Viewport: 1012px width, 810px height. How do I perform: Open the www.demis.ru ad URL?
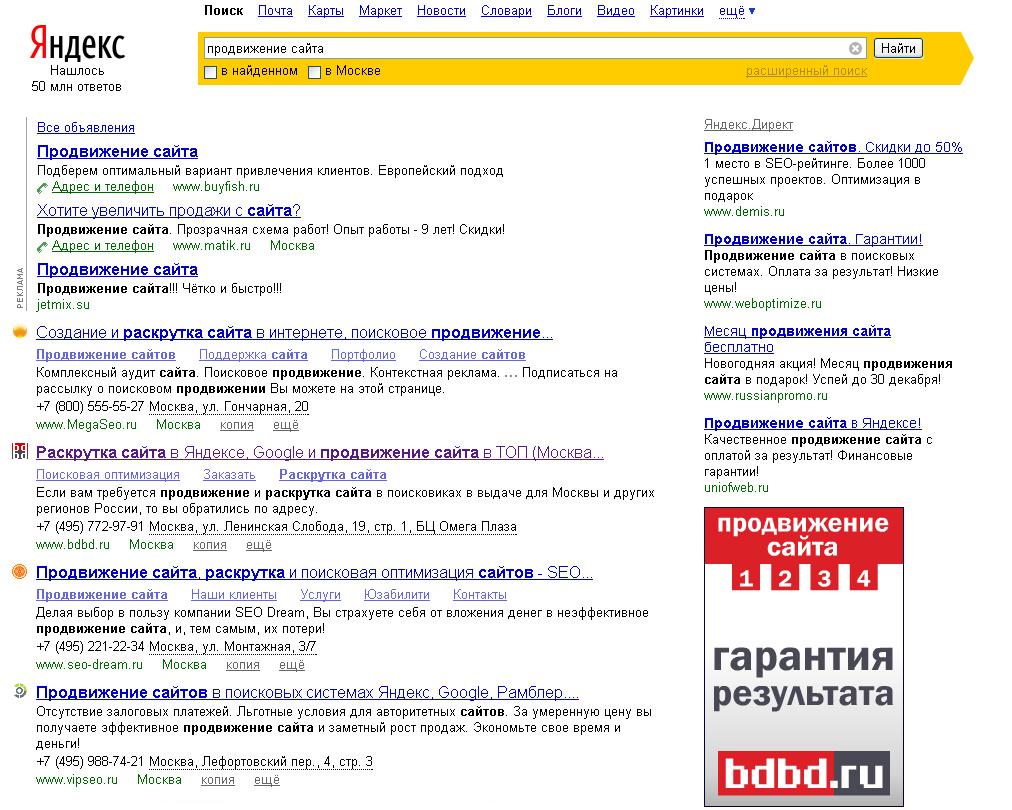tap(744, 212)
